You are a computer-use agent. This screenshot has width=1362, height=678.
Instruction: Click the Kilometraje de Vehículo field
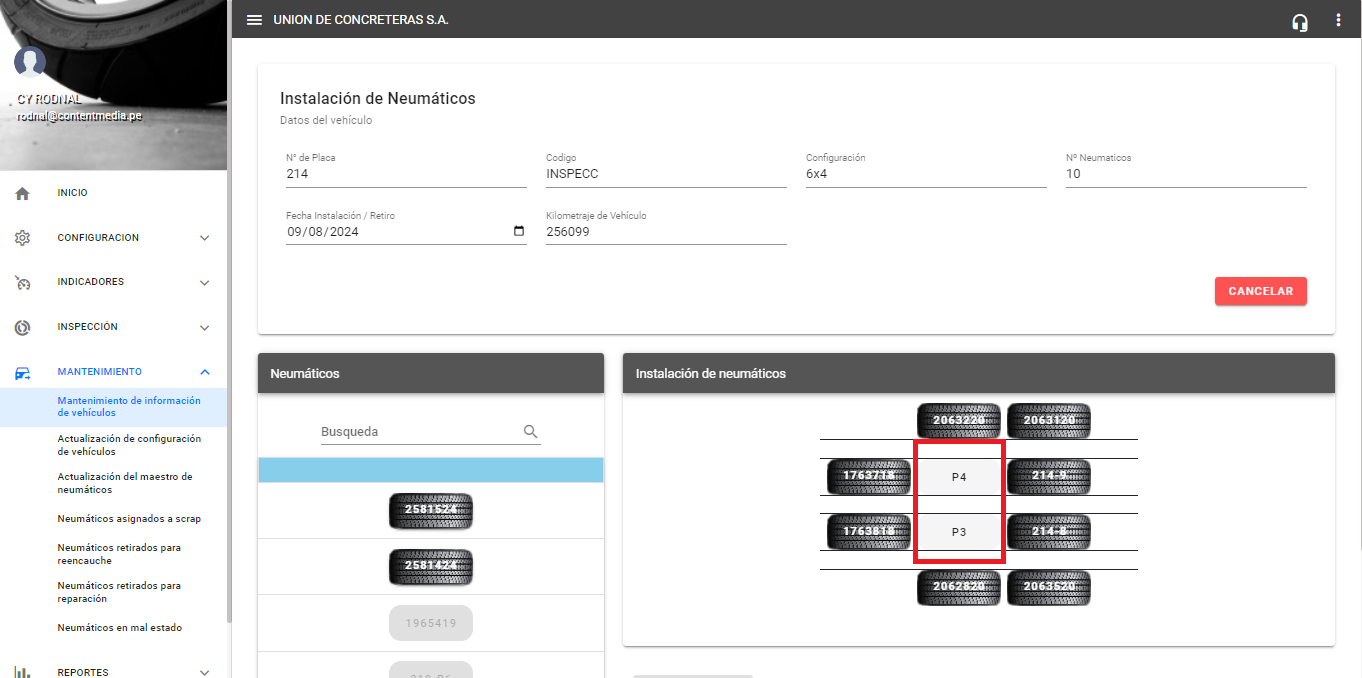click(x=665, y=232)
